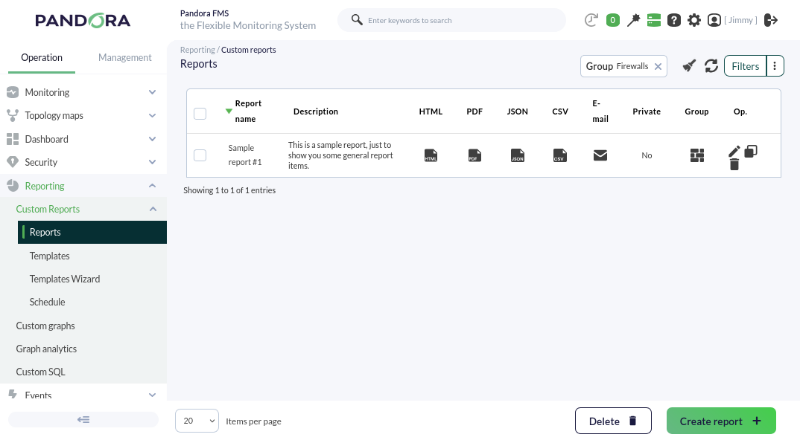Export Sample report #1 as CSV
The height and width of the screenshot is (440, 800).
click(560, 155)
